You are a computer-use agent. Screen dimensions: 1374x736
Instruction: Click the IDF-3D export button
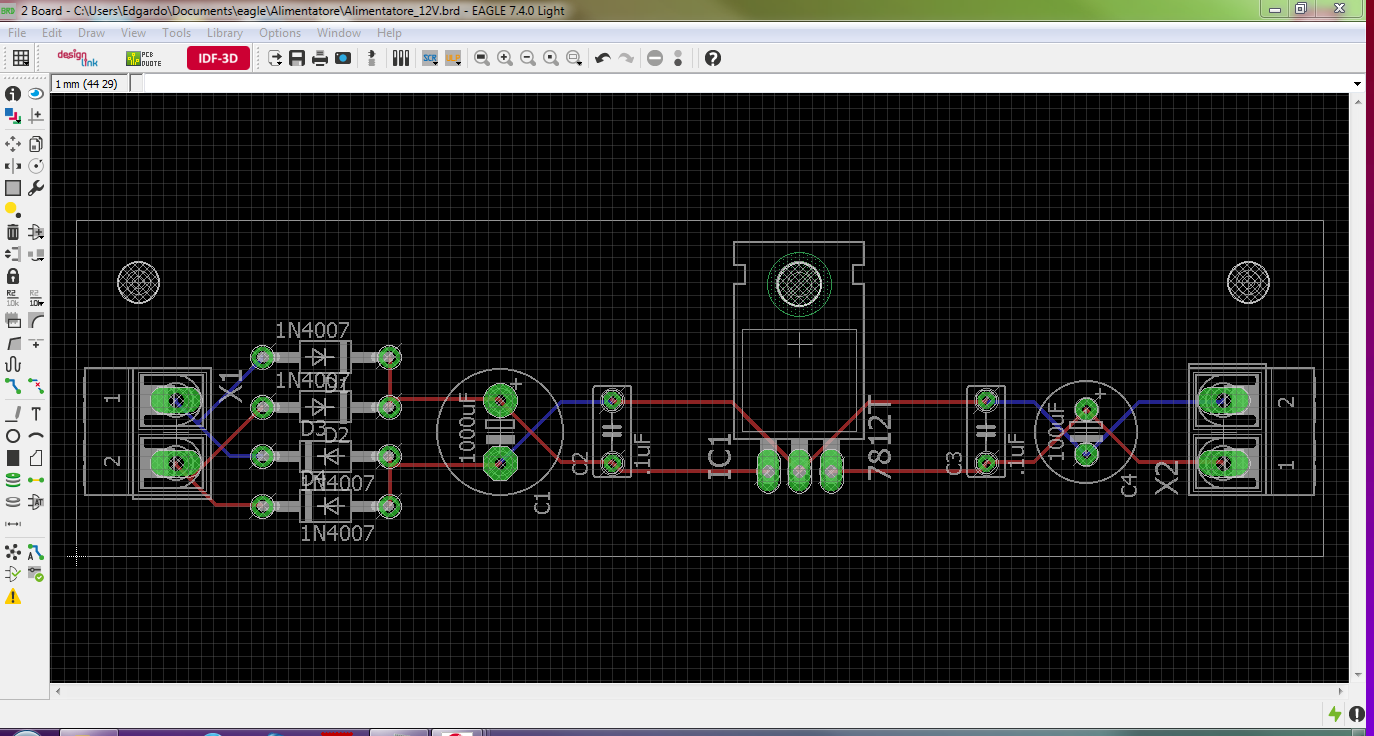pos(218,58)
